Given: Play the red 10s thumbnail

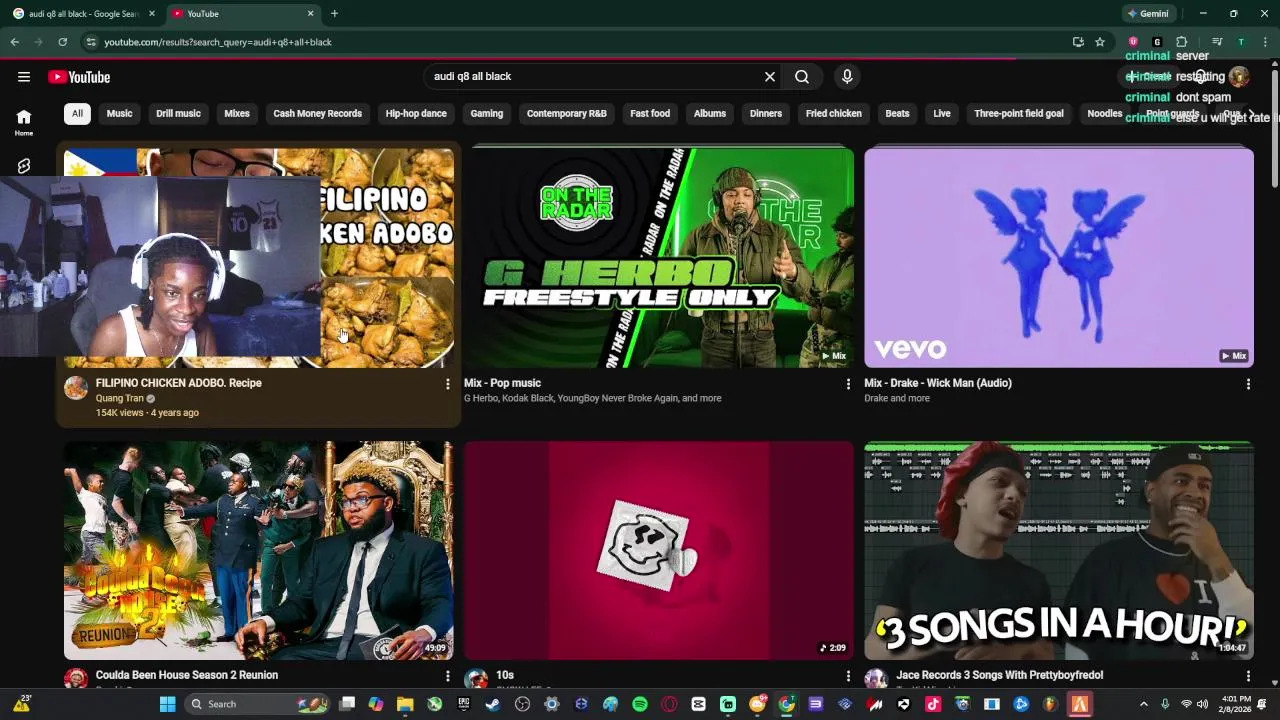Looking at the screenshot, I should (659, 551).
